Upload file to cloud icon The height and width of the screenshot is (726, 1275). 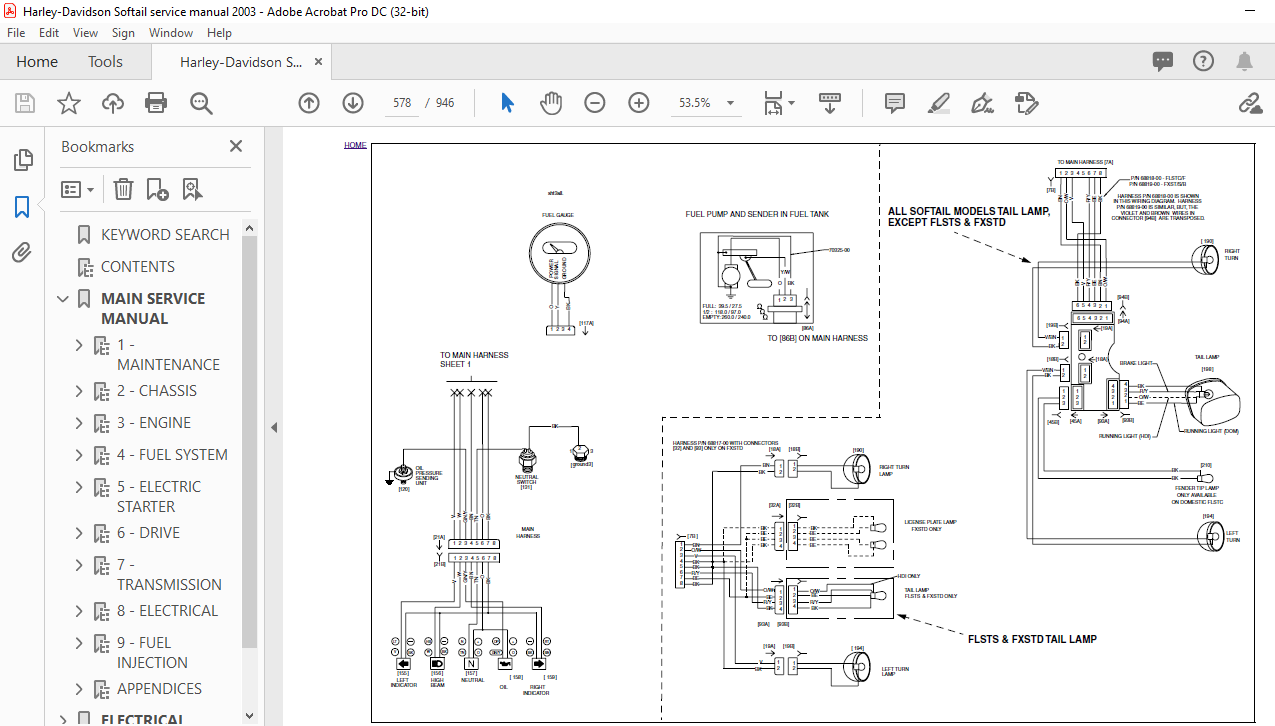pos(112,103)
